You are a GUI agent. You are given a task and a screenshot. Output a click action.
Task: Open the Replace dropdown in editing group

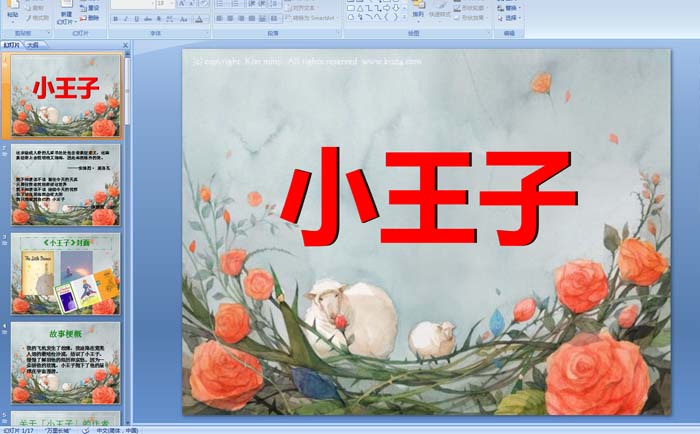(x=511, y=7)
